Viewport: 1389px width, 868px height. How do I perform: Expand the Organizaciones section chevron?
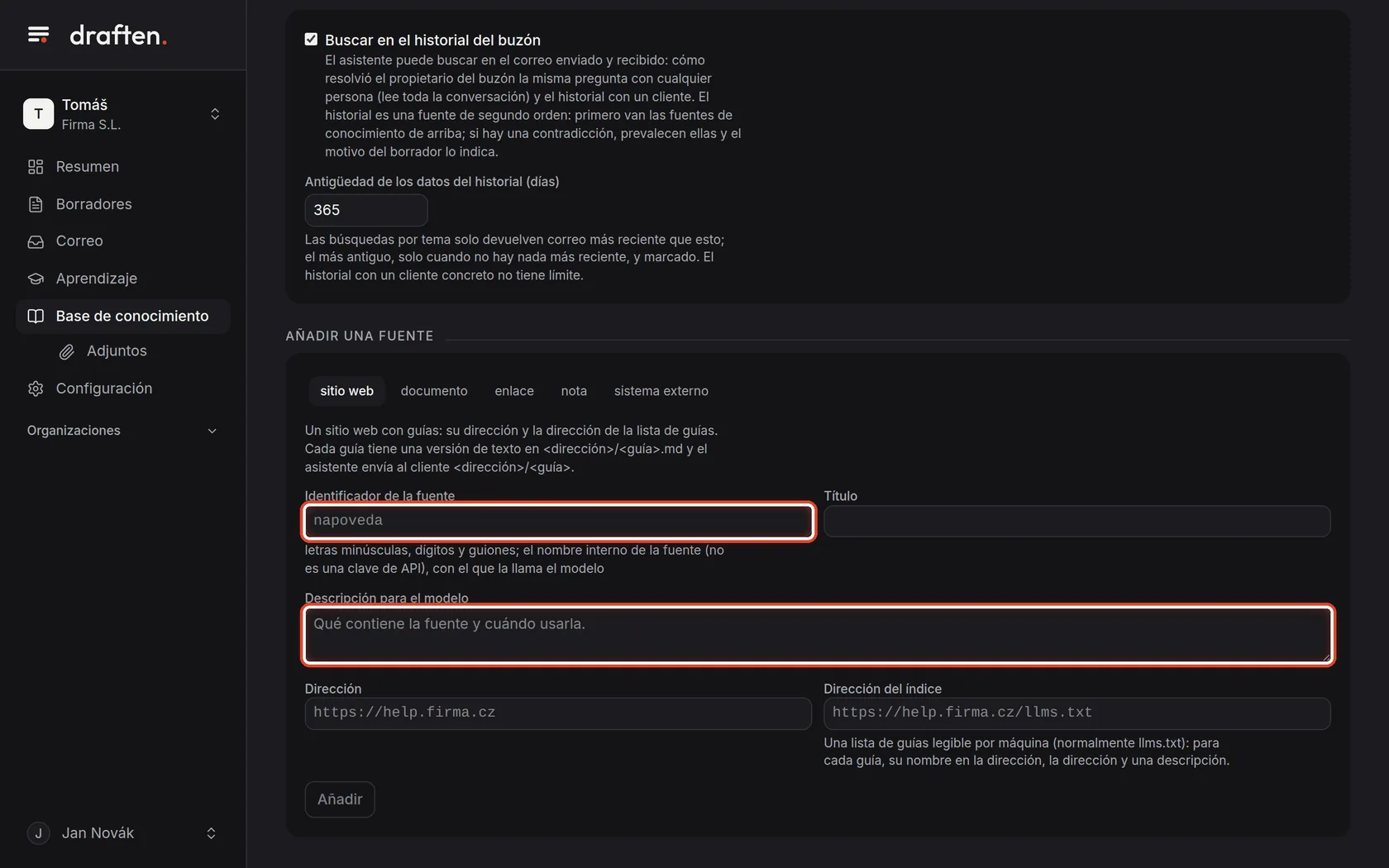click(x=212, y=431)
